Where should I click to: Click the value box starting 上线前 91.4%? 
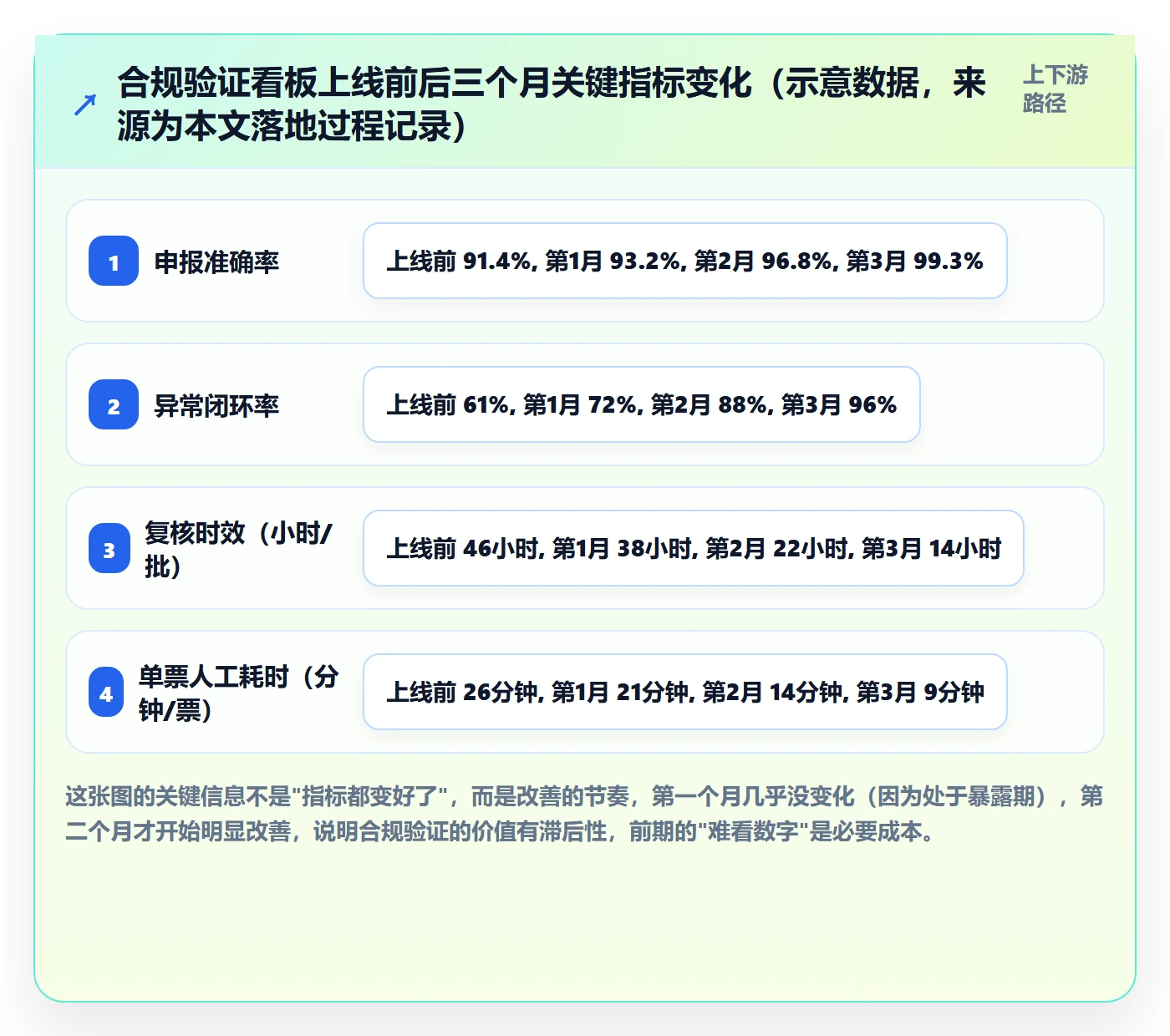(685, 261)
